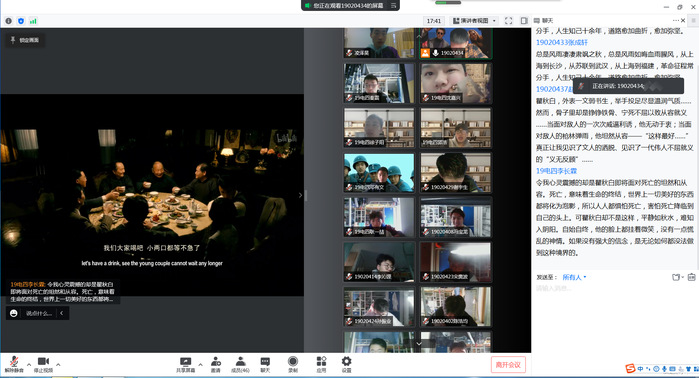
Task: Open the 所有人 recipient dropdown in chat
Action: click(x=574, y=277)
